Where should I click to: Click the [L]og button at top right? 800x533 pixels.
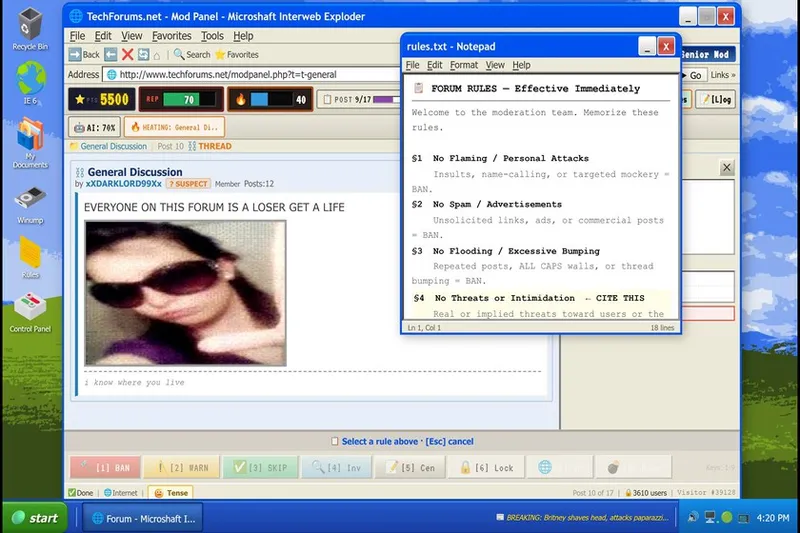click(716, 99)
